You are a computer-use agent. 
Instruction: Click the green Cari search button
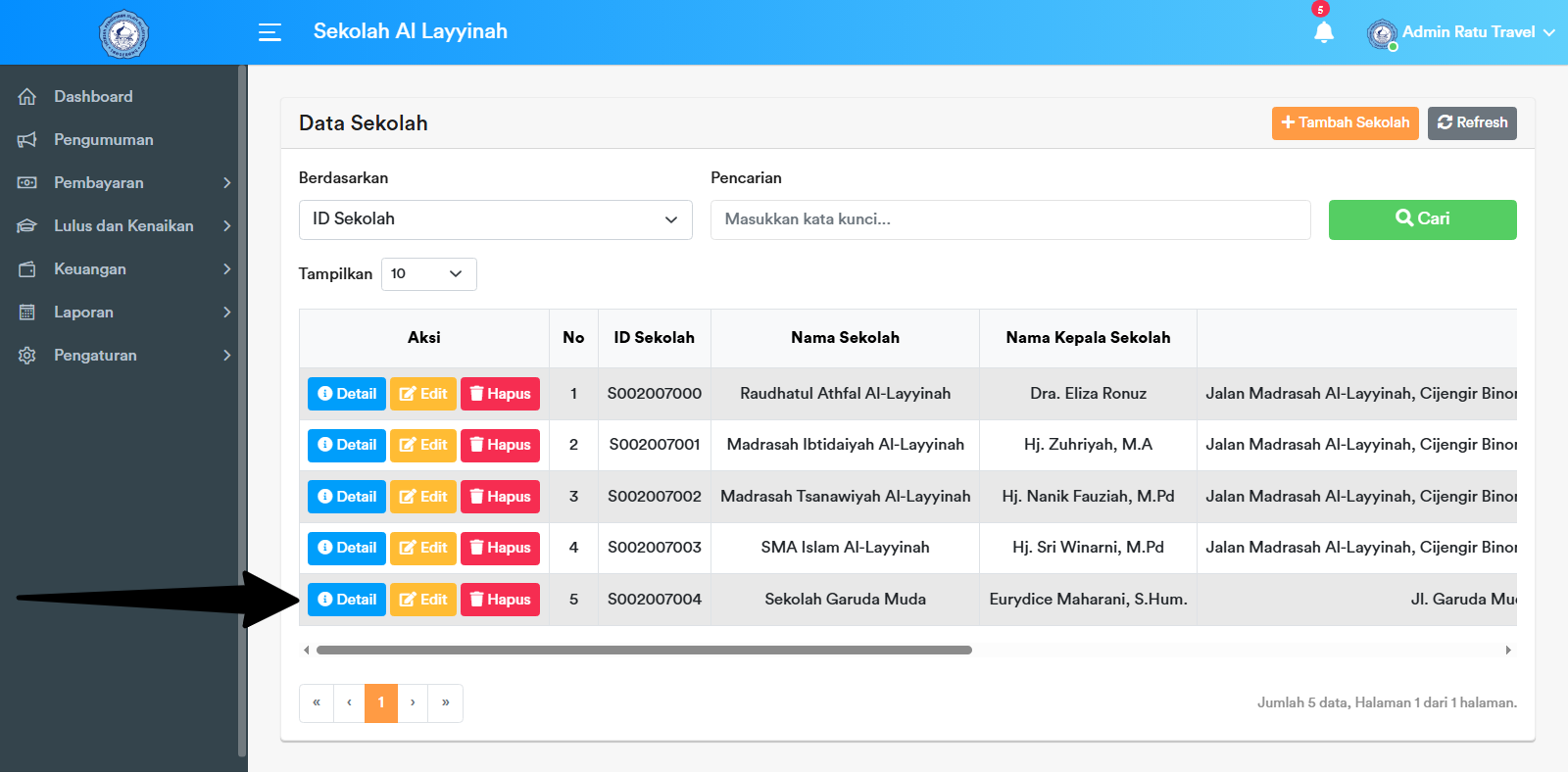click(1422, 219)
